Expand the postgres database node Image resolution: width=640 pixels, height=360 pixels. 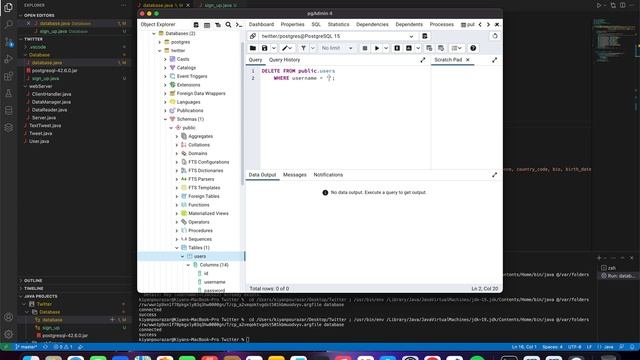pyautogui.click(x=160, y=42)
